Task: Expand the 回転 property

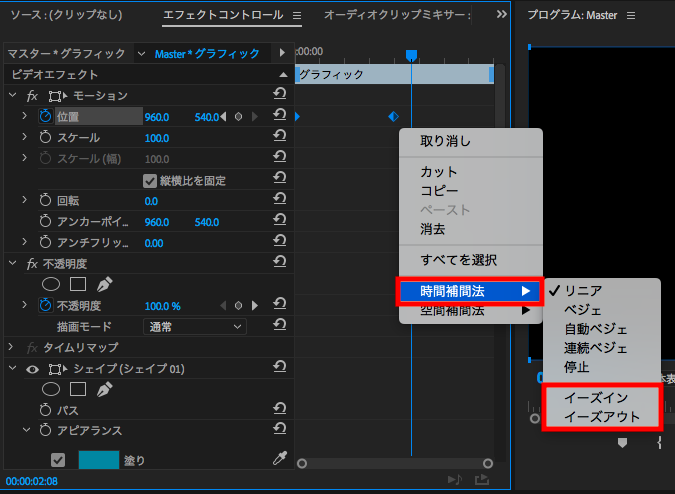Action: pos(25,200)
